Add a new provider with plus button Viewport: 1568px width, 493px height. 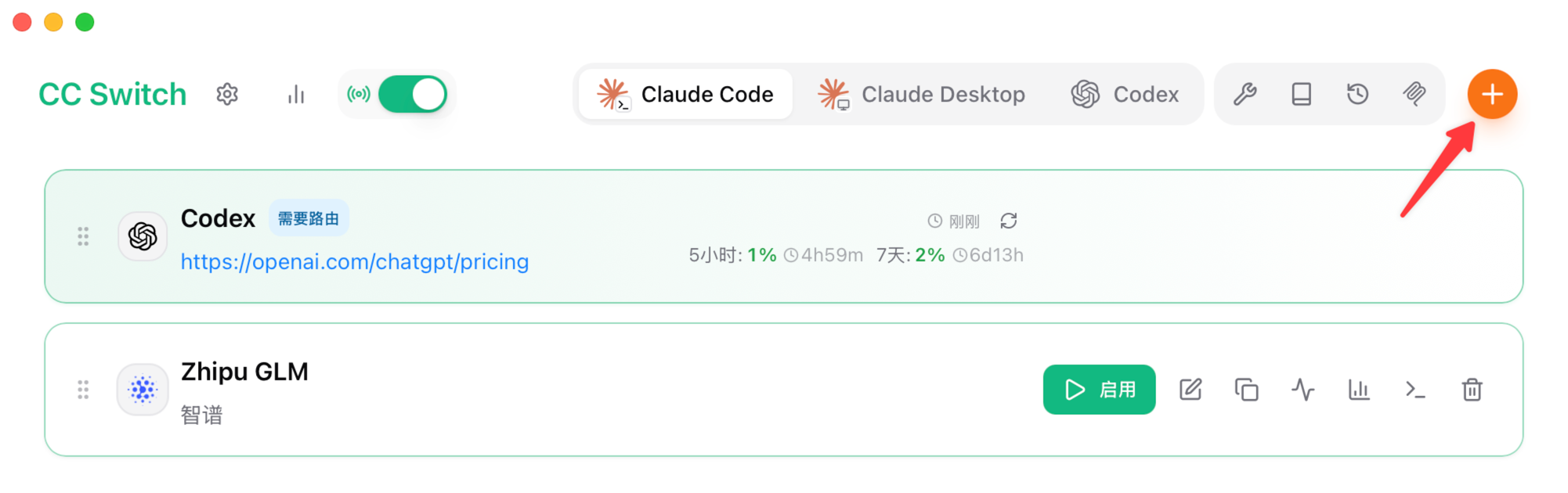[x=1492, y=95]
